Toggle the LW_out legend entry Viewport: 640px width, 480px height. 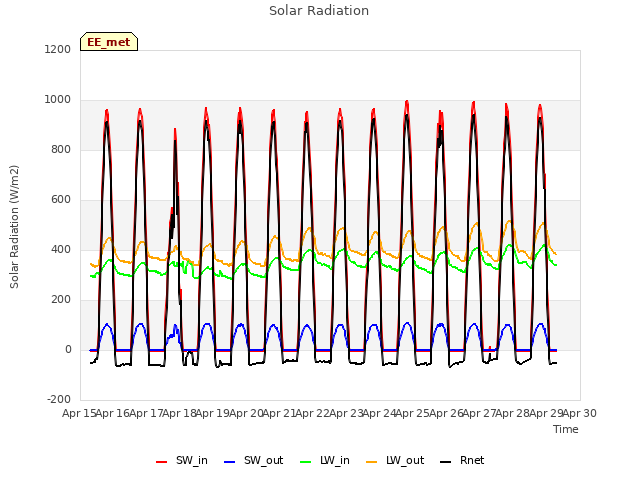pyautogui.click(x=395, y=461)
